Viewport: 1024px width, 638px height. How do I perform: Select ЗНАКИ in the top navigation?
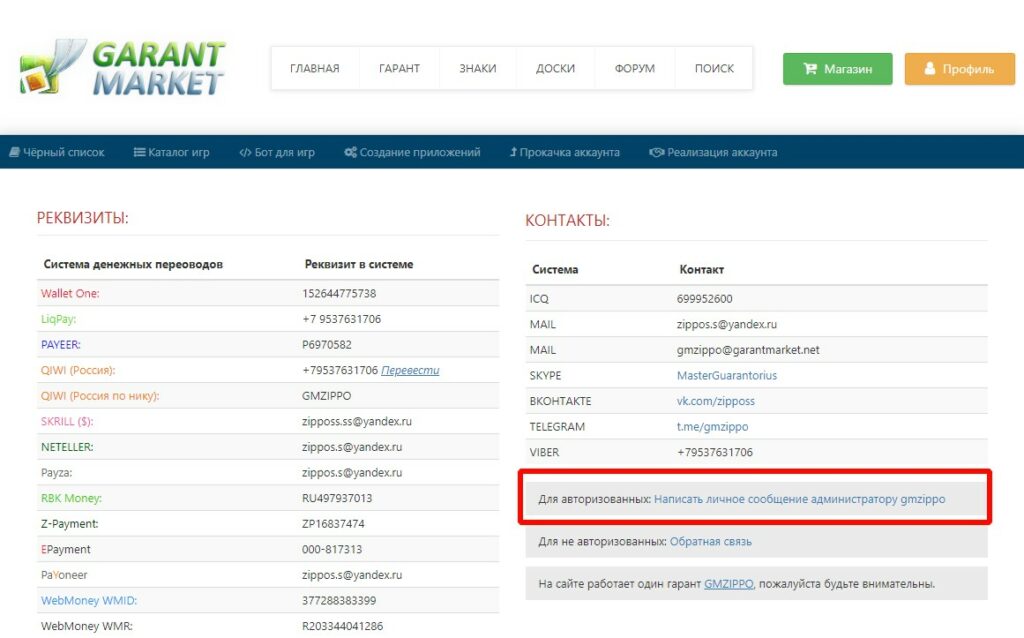[x=477, y=69]
